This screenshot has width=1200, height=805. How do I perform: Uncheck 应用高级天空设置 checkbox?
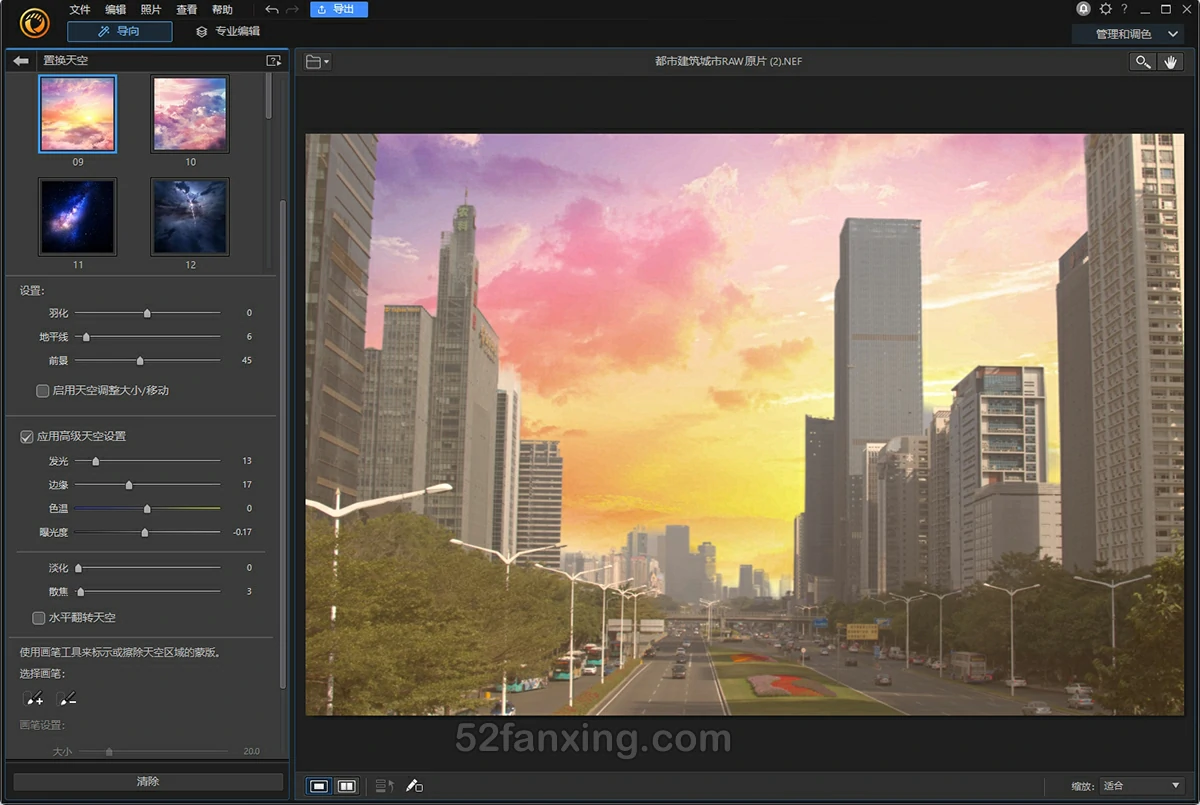point(27,437)
